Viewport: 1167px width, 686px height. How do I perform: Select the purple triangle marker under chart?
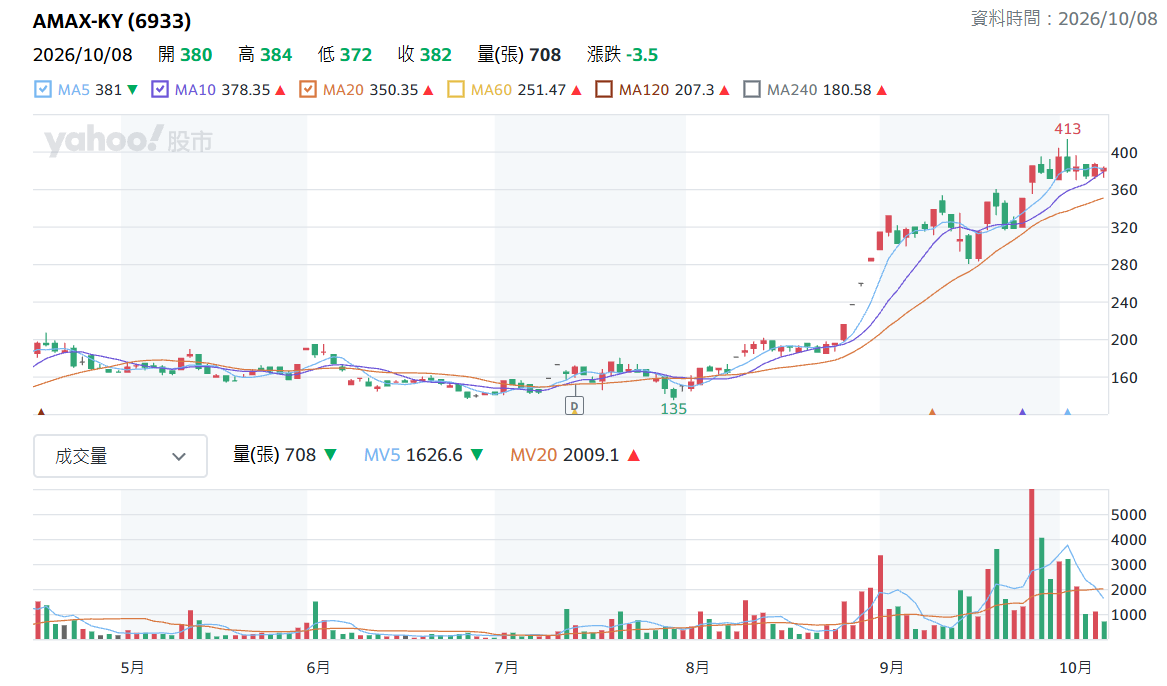pyautogui.click(x=1022, y=411)
